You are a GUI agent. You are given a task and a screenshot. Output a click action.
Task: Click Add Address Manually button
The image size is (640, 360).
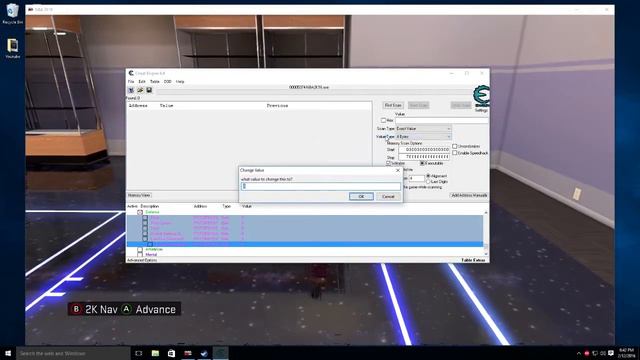pyautogui.click(x=469, y=195)
